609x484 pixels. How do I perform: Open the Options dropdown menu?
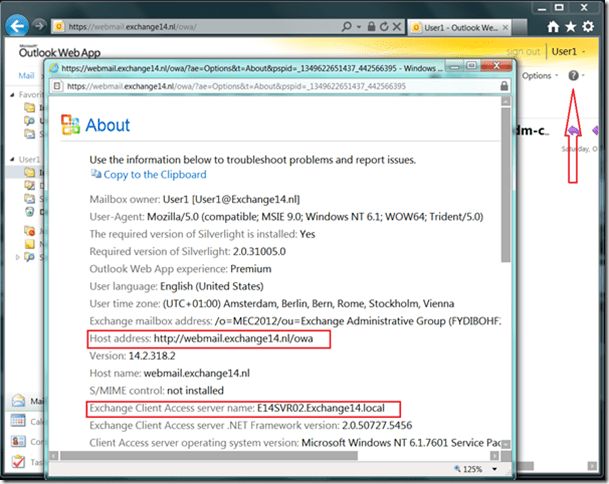click(x=540, y=76)
